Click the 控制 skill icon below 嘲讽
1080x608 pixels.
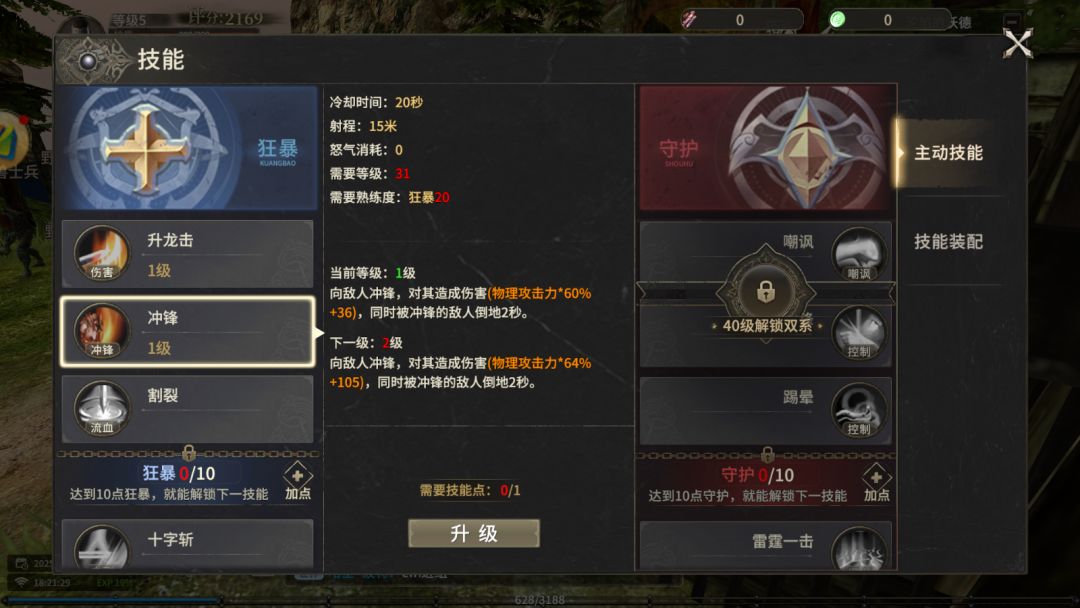click(858, 333)
